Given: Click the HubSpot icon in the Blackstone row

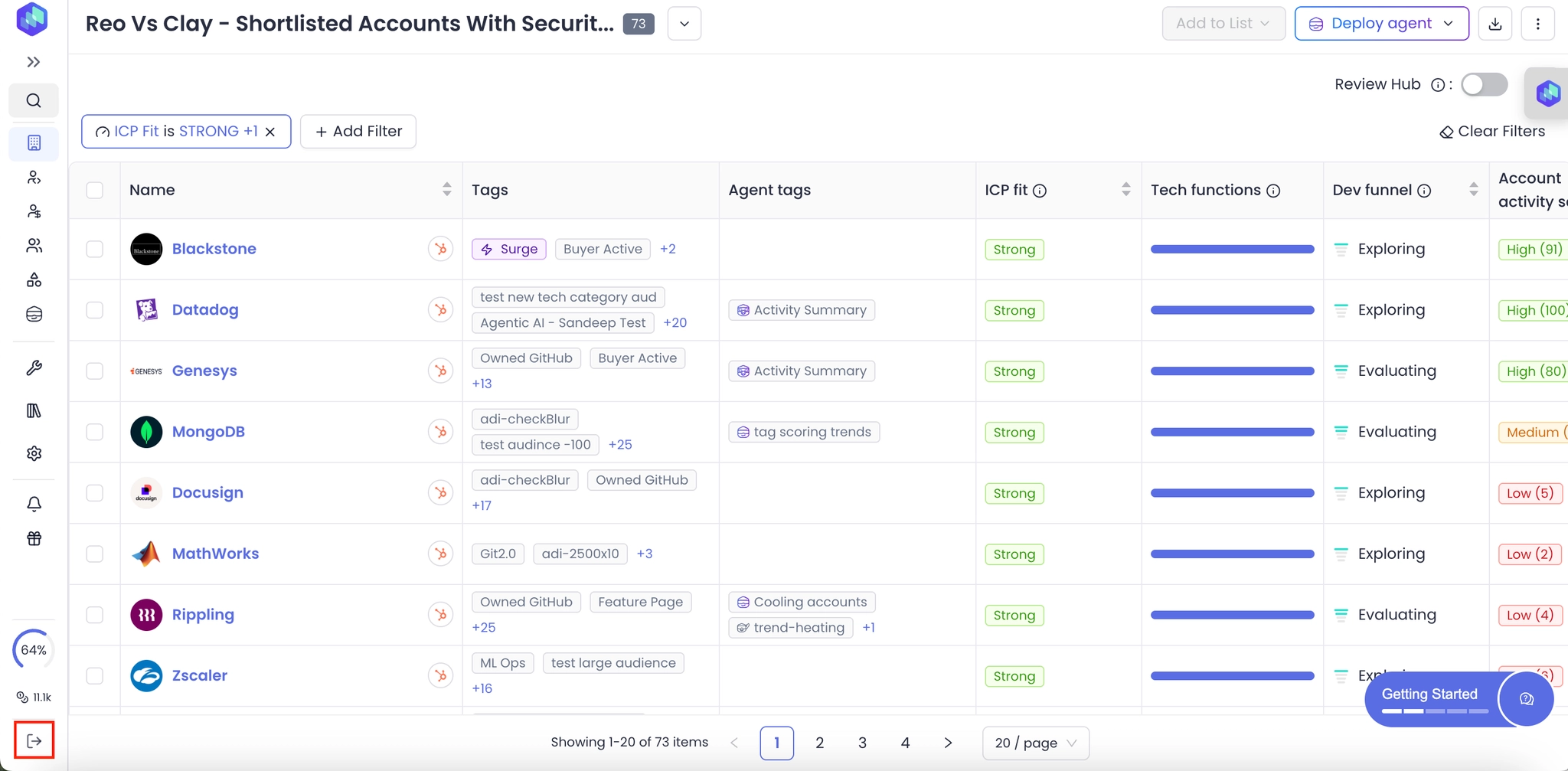Looking at the screenshot, I should [440, 249].
